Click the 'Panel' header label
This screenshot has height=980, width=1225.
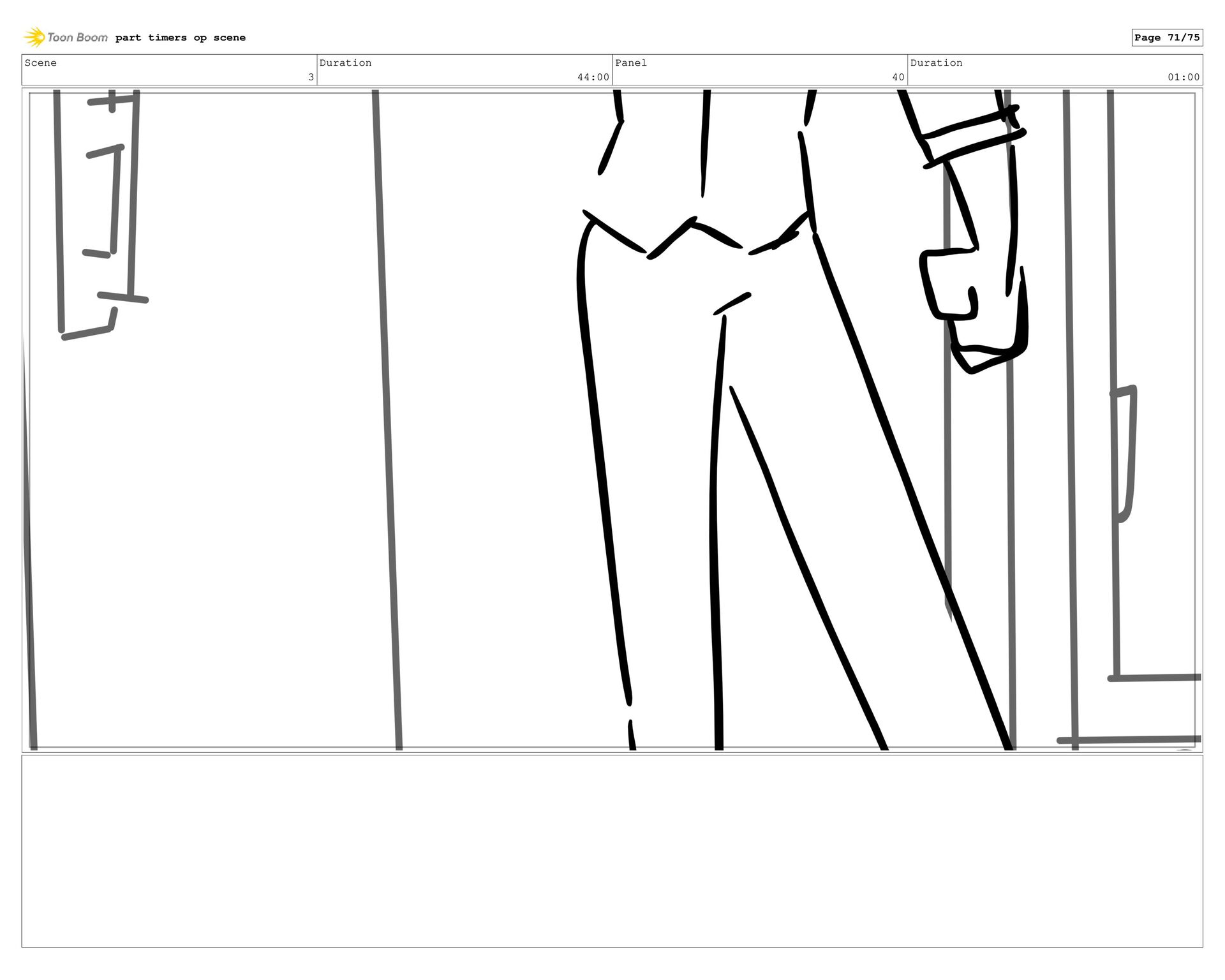[631, 63]
